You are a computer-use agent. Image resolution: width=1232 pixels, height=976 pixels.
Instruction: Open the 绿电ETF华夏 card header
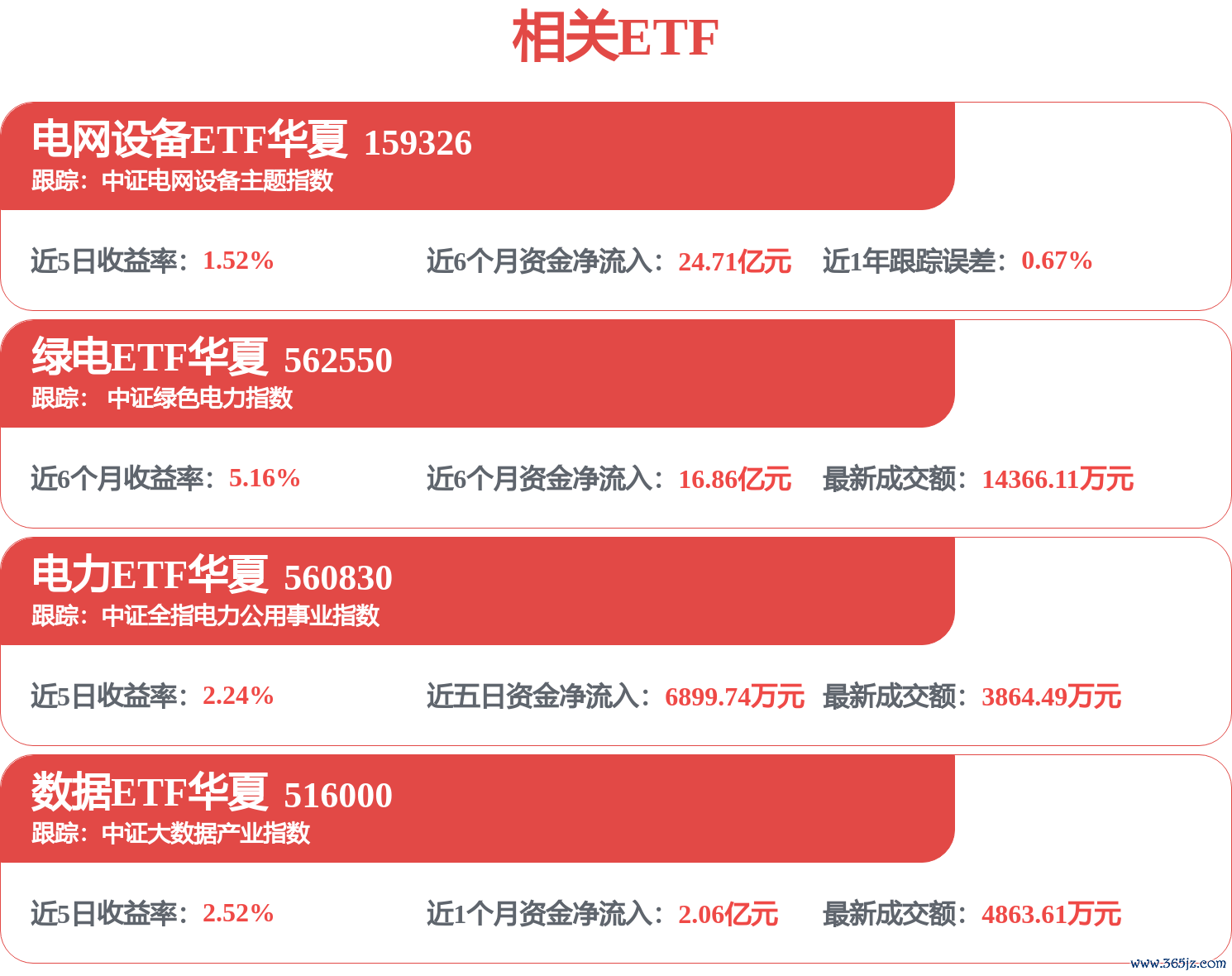[x=477, y=373]
